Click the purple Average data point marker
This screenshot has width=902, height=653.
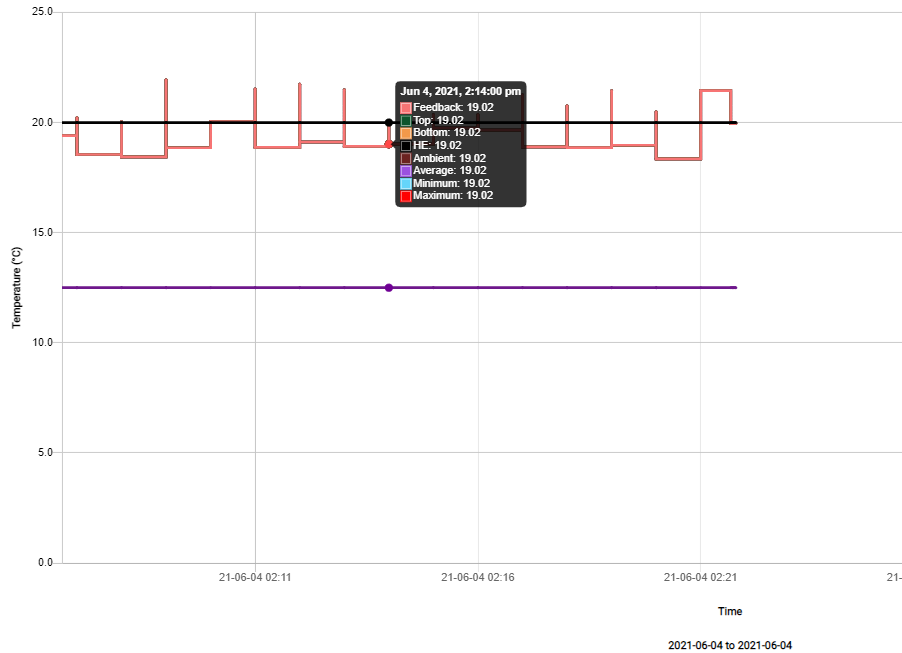388,287
